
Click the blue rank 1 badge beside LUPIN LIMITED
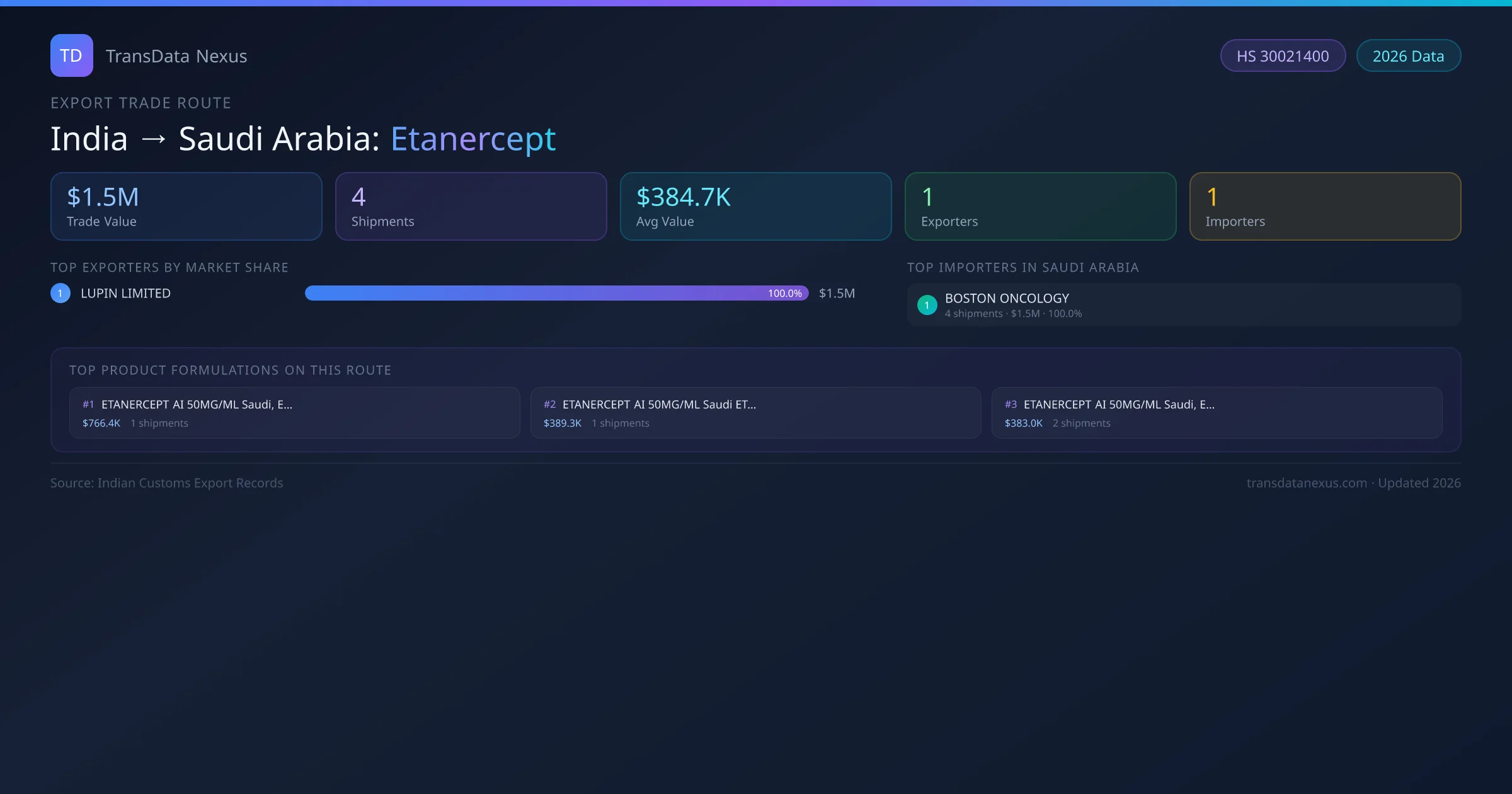[x=60, y=293]
